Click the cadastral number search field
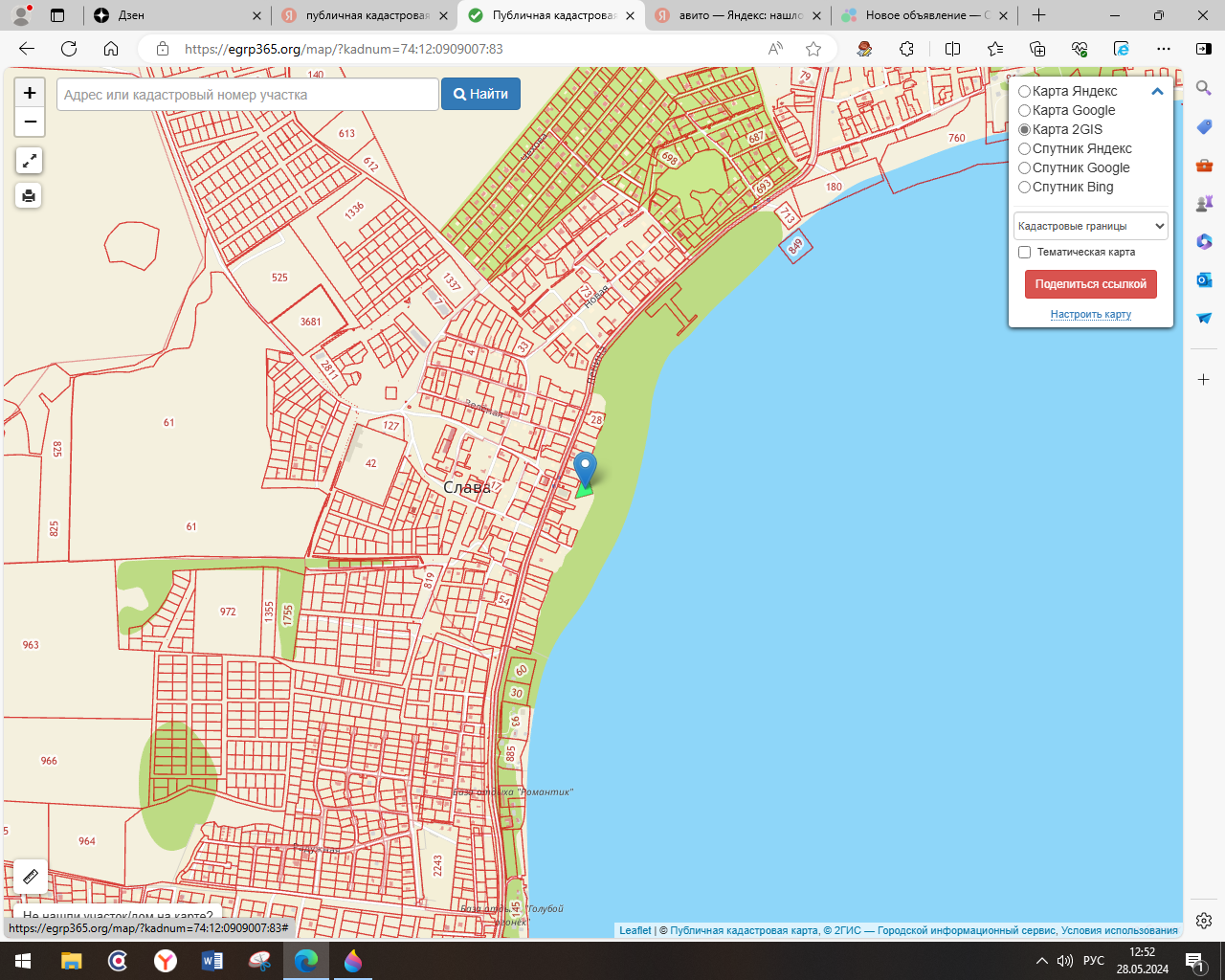Image resolution: width=1225 pixels, height=980 pixels. (x=247, y=95)
